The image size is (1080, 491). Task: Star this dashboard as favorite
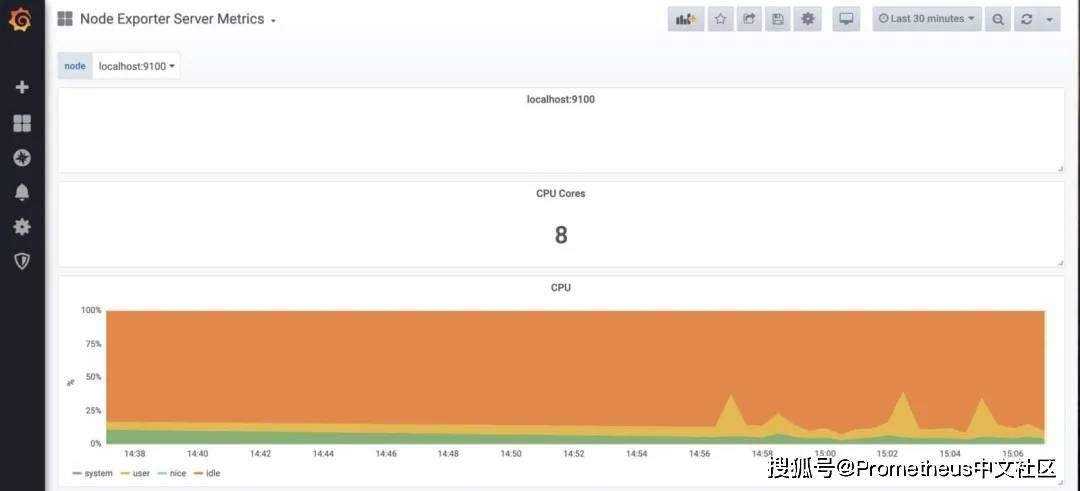[x=720, y=19]
